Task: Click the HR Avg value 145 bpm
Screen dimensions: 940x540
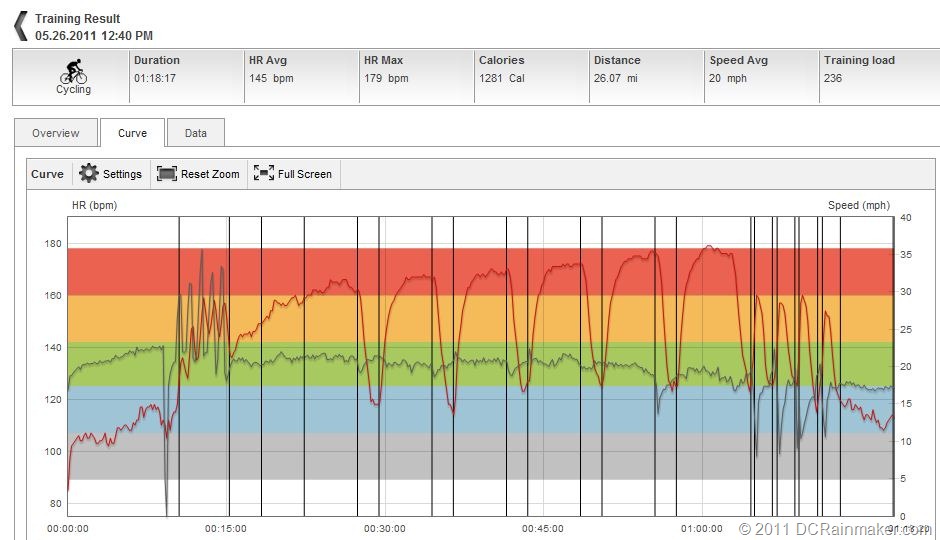Action: [x=271, y=78]
